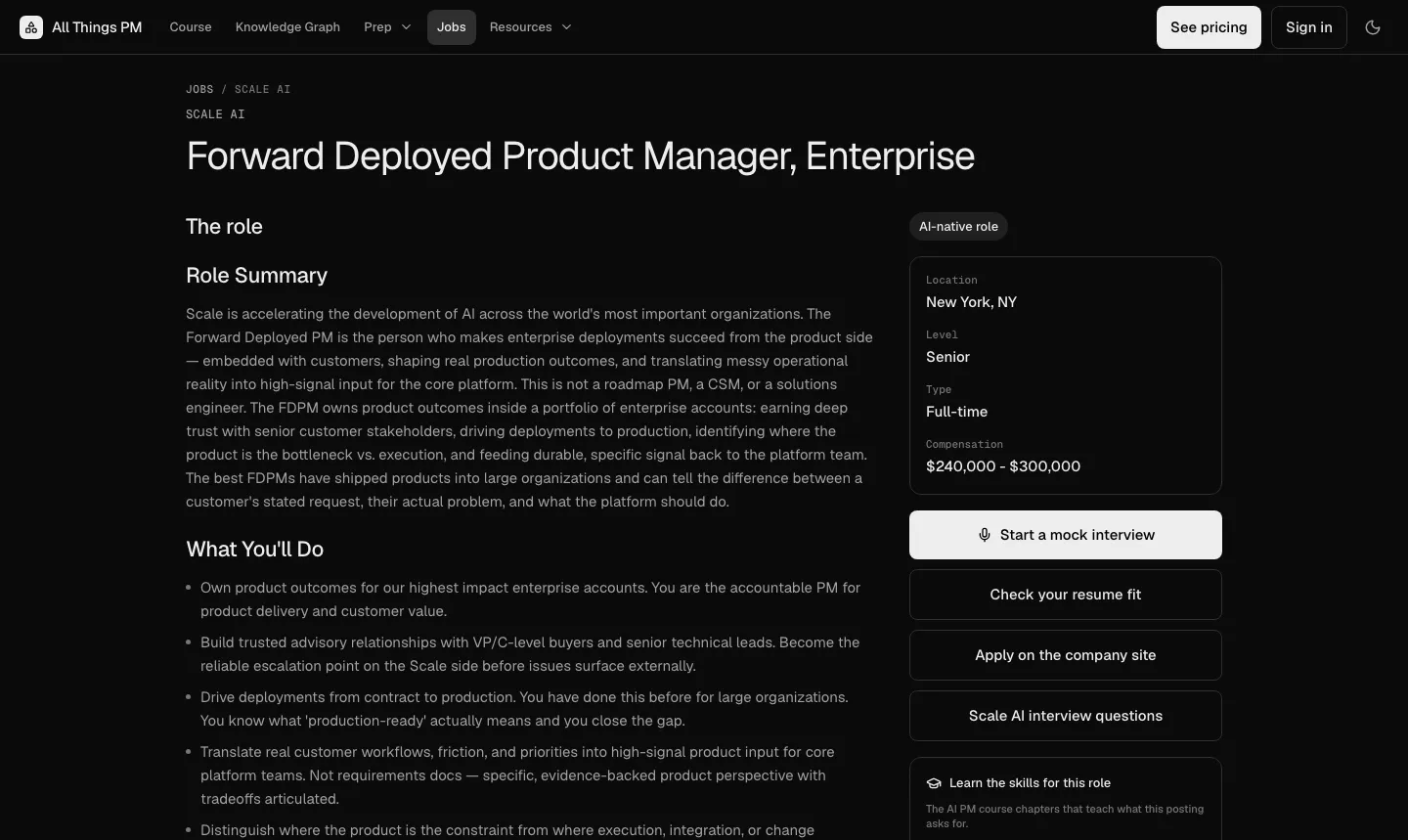Click the See pricing button
This screenshot has height=840, width=1408.
[x=1209, y=27]
